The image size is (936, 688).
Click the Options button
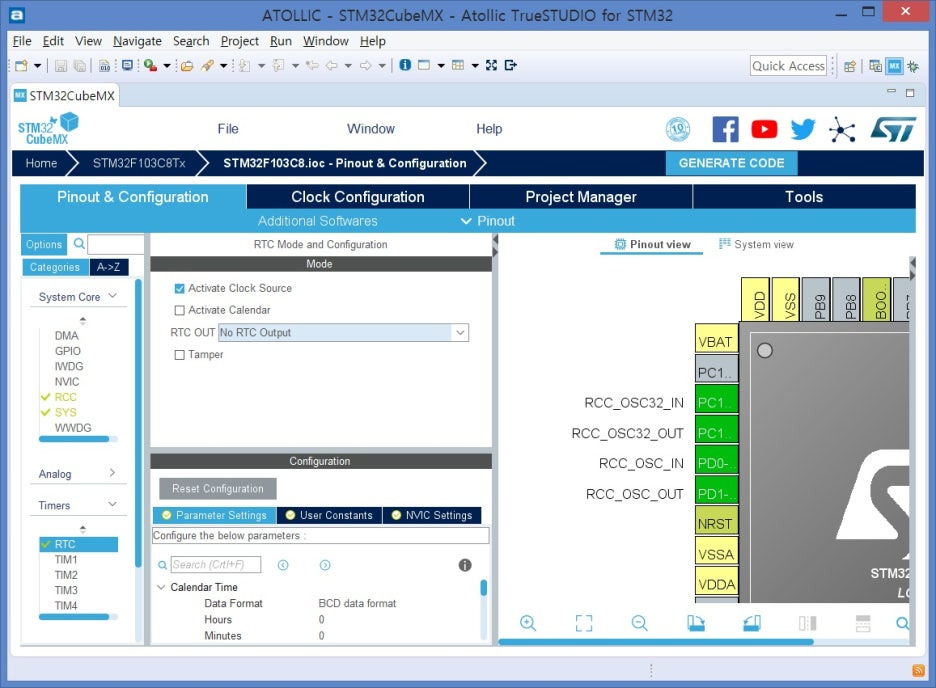tap(44, 244)
